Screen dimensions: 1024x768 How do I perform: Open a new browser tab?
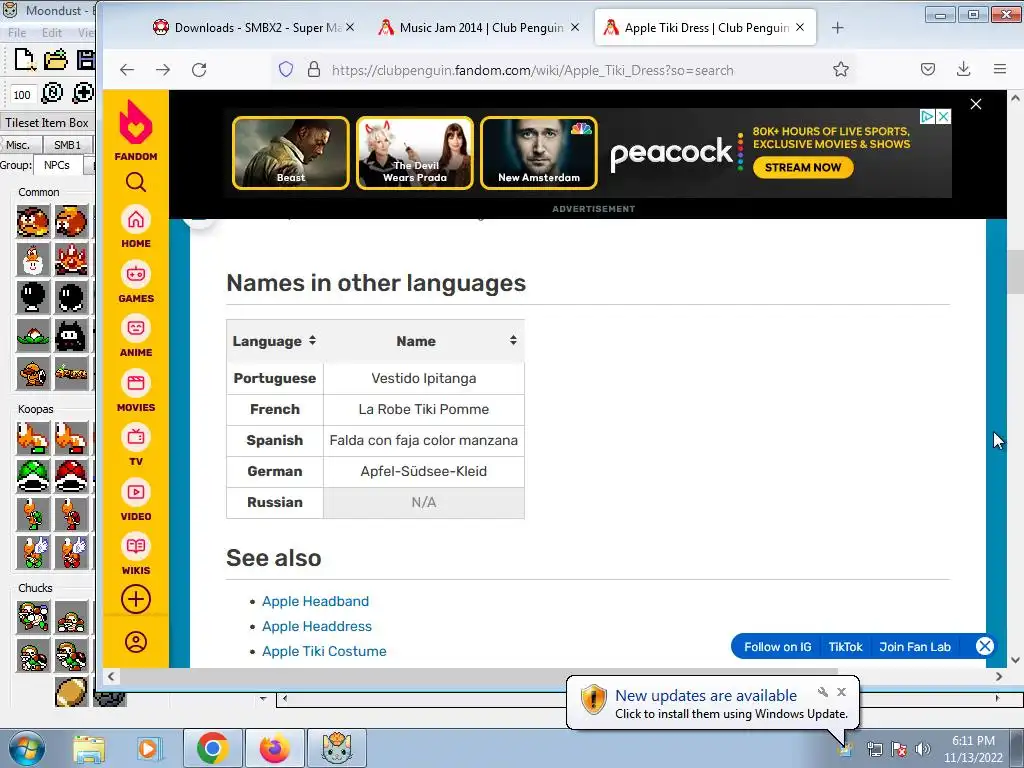838,27
